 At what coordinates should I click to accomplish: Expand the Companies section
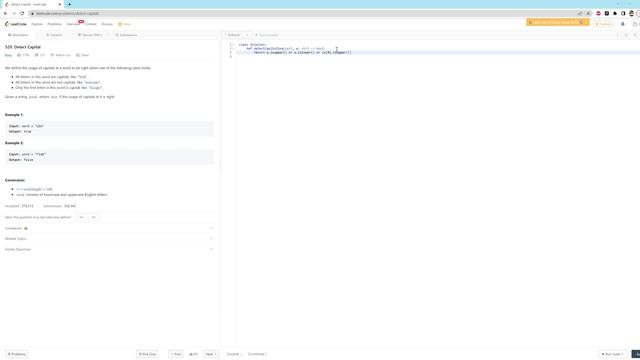pyautogui.click(x=109, y=228)
